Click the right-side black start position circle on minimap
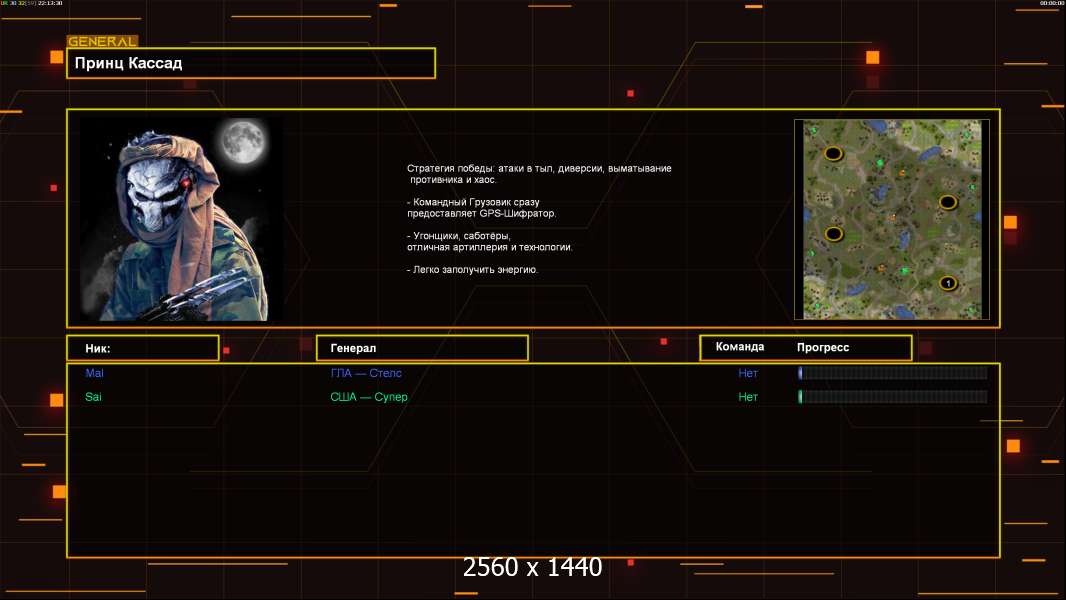1066x600 pixels. pos(948,202)
